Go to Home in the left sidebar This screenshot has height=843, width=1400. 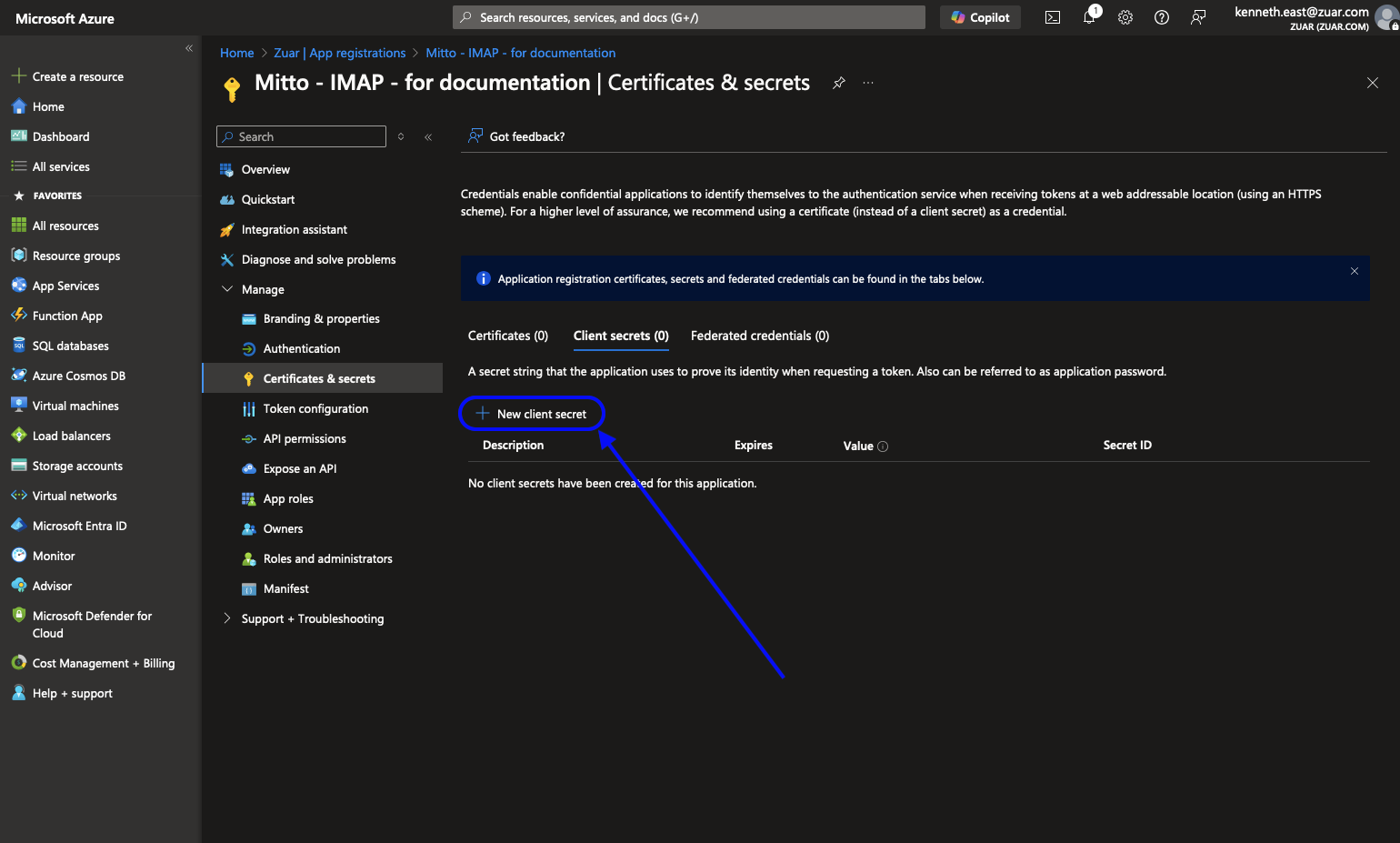[x=38, y=106]
